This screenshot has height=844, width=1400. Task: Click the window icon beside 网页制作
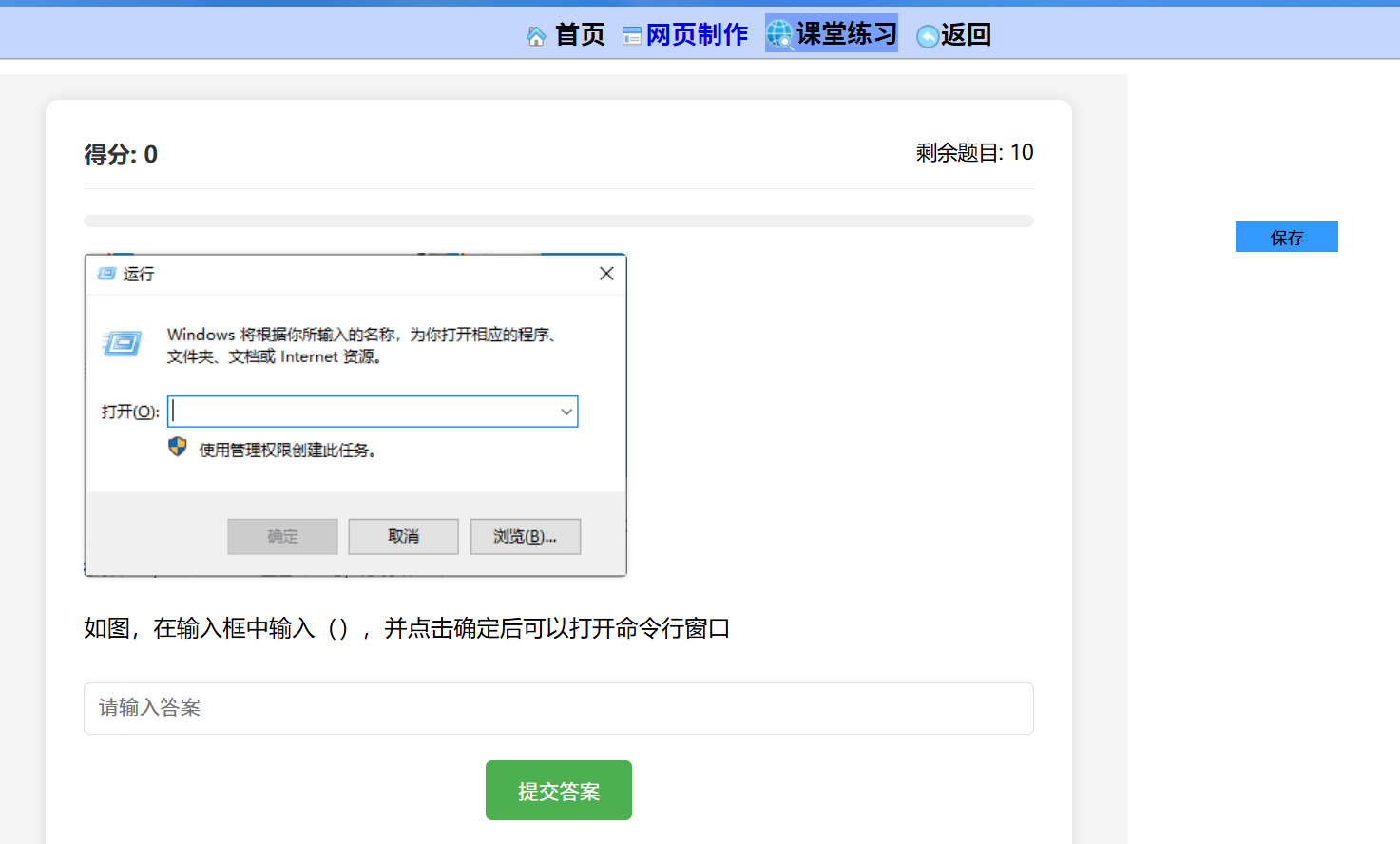[x=632, y=36]
